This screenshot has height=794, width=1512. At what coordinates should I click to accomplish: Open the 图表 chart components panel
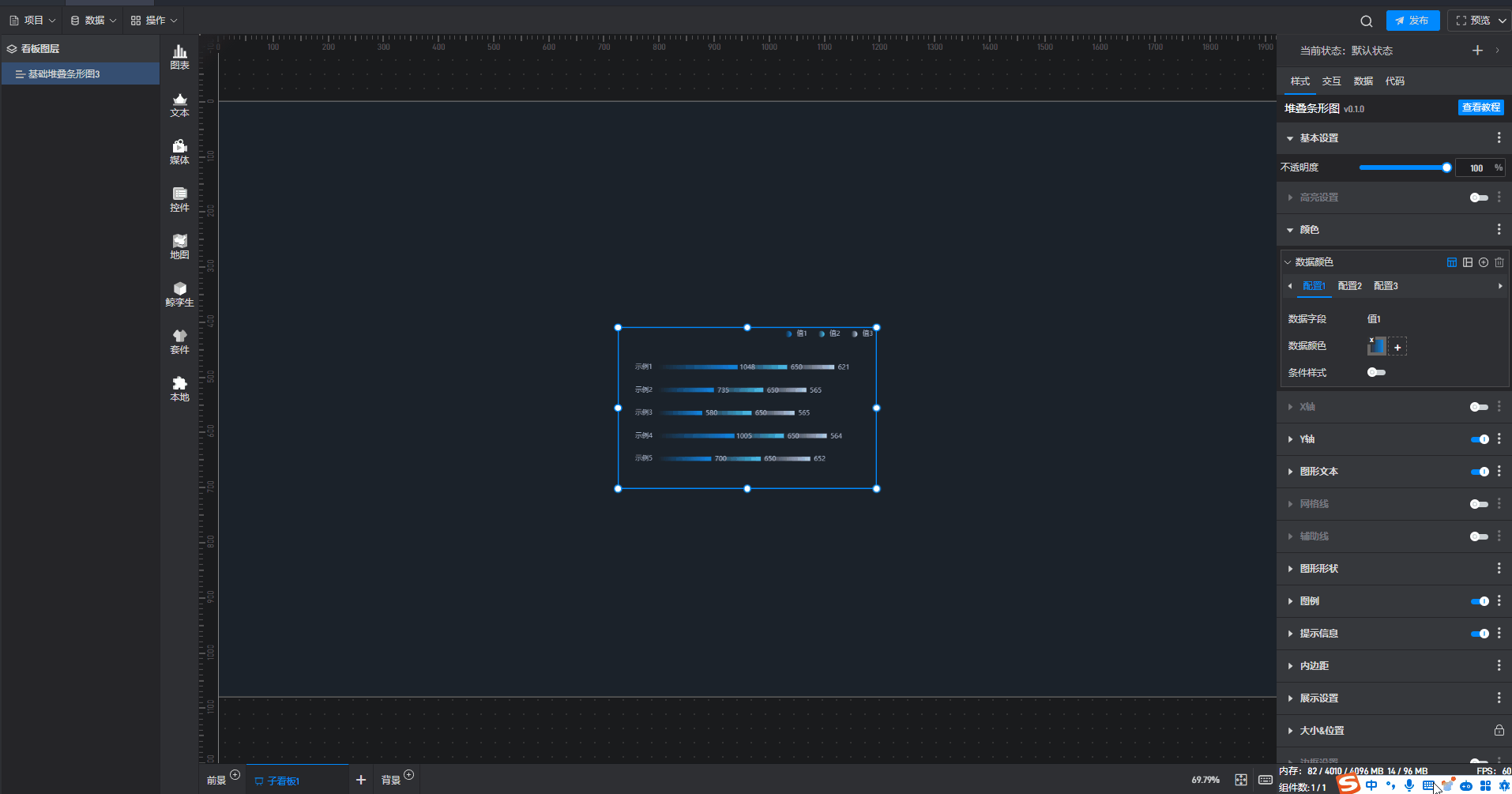[x=179, y=57]
